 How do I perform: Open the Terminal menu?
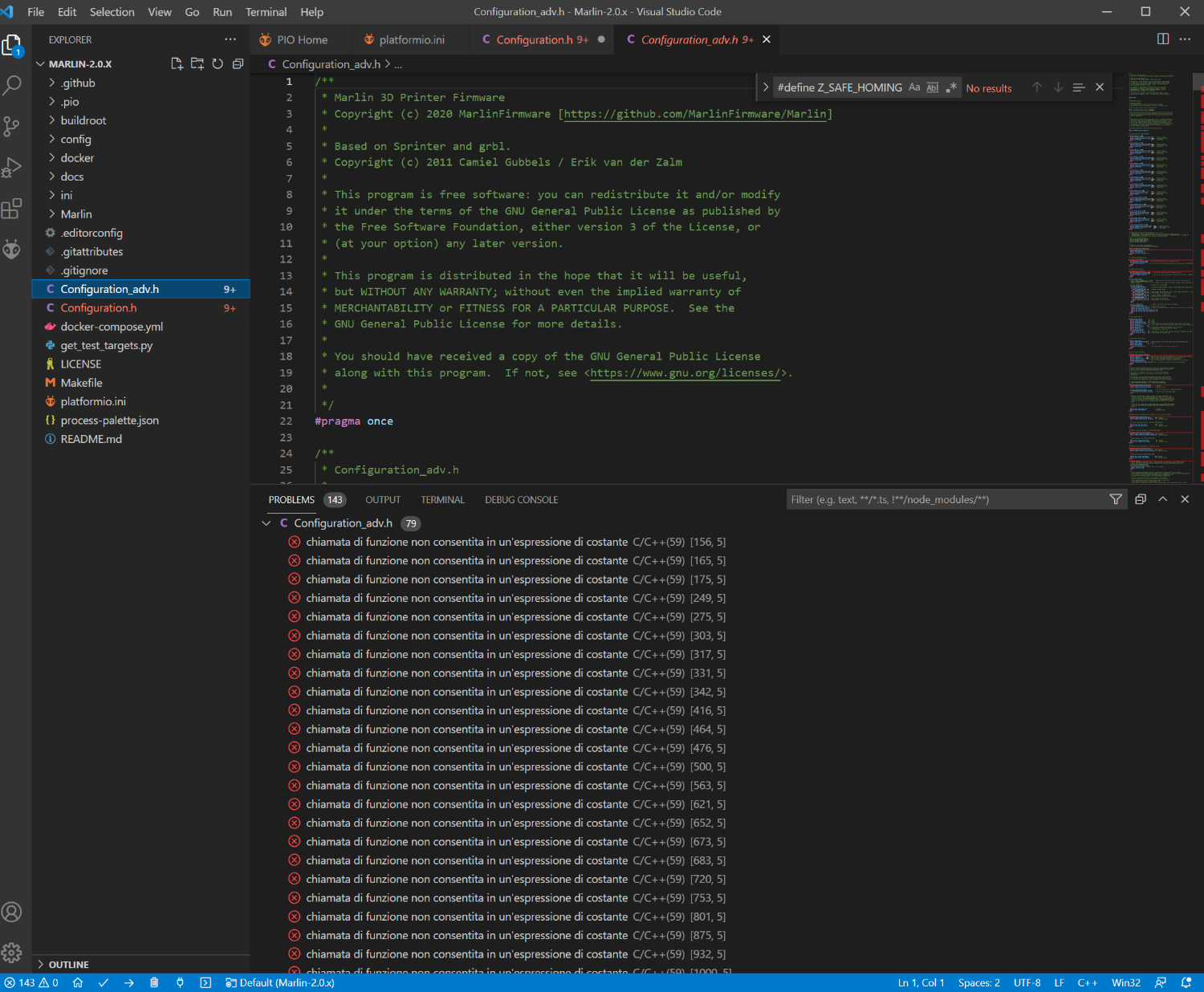pyautogui.click(x=266, y=12)
